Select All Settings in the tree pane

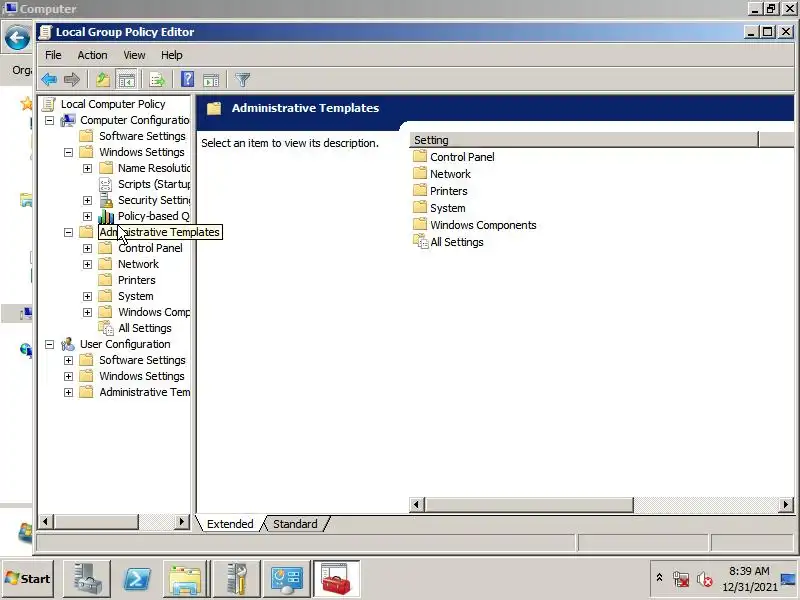(144, 328)
